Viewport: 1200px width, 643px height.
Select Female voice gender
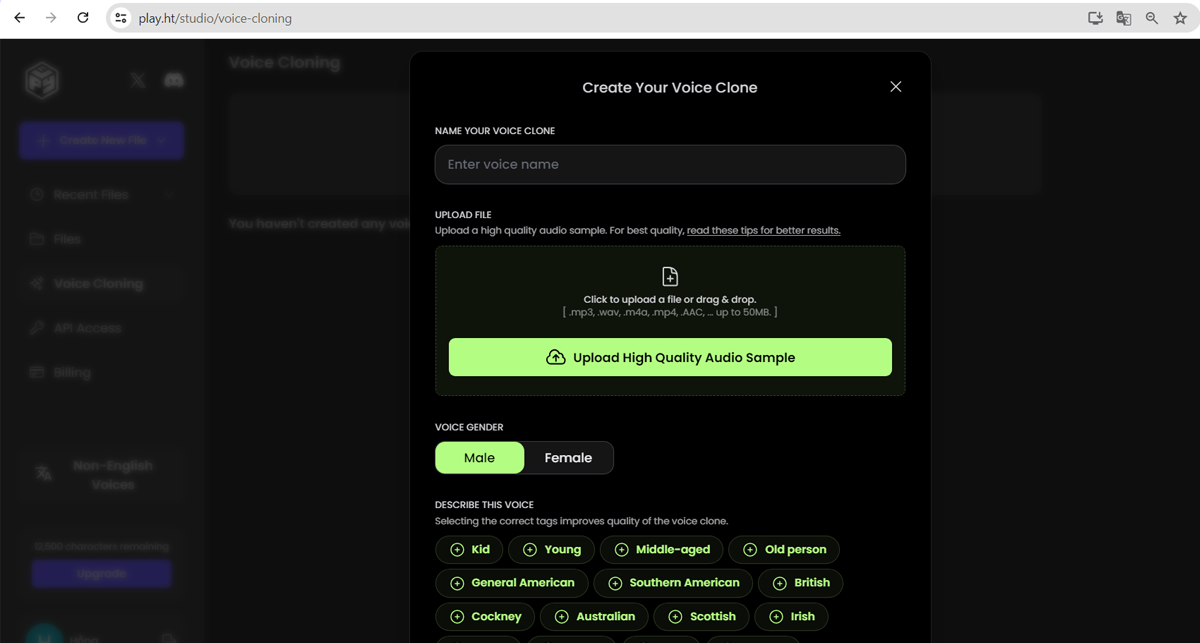[568, 458]
